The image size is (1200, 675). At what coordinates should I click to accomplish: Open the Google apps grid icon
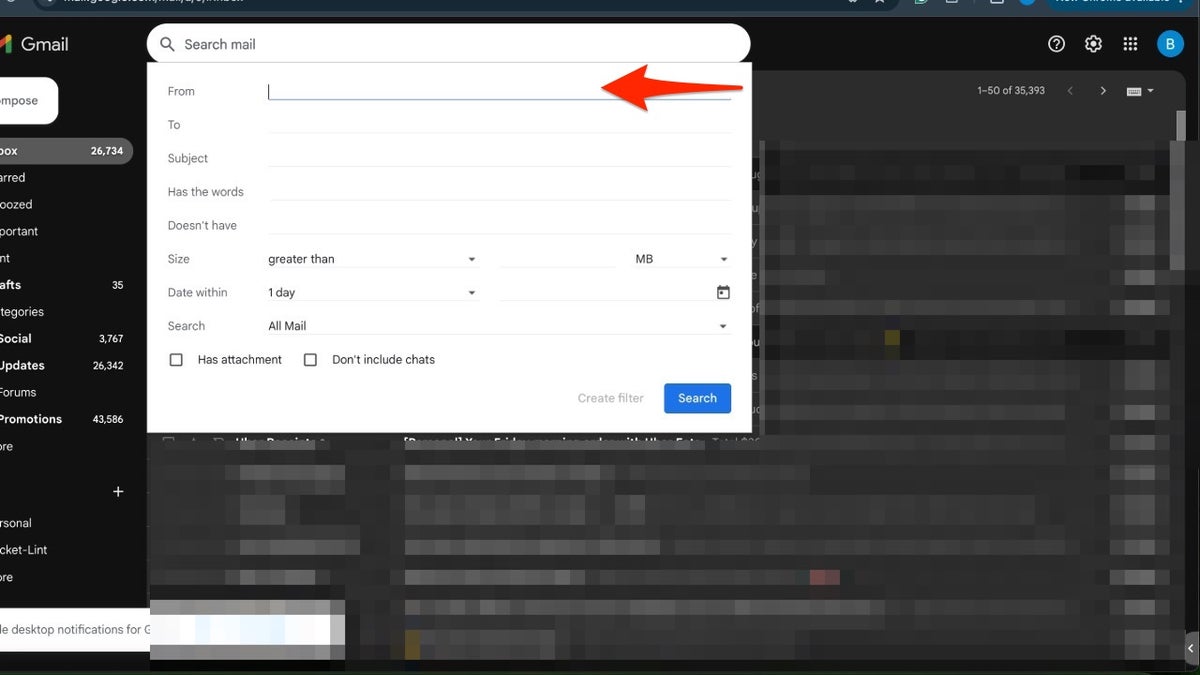(x=1130, y=43)
